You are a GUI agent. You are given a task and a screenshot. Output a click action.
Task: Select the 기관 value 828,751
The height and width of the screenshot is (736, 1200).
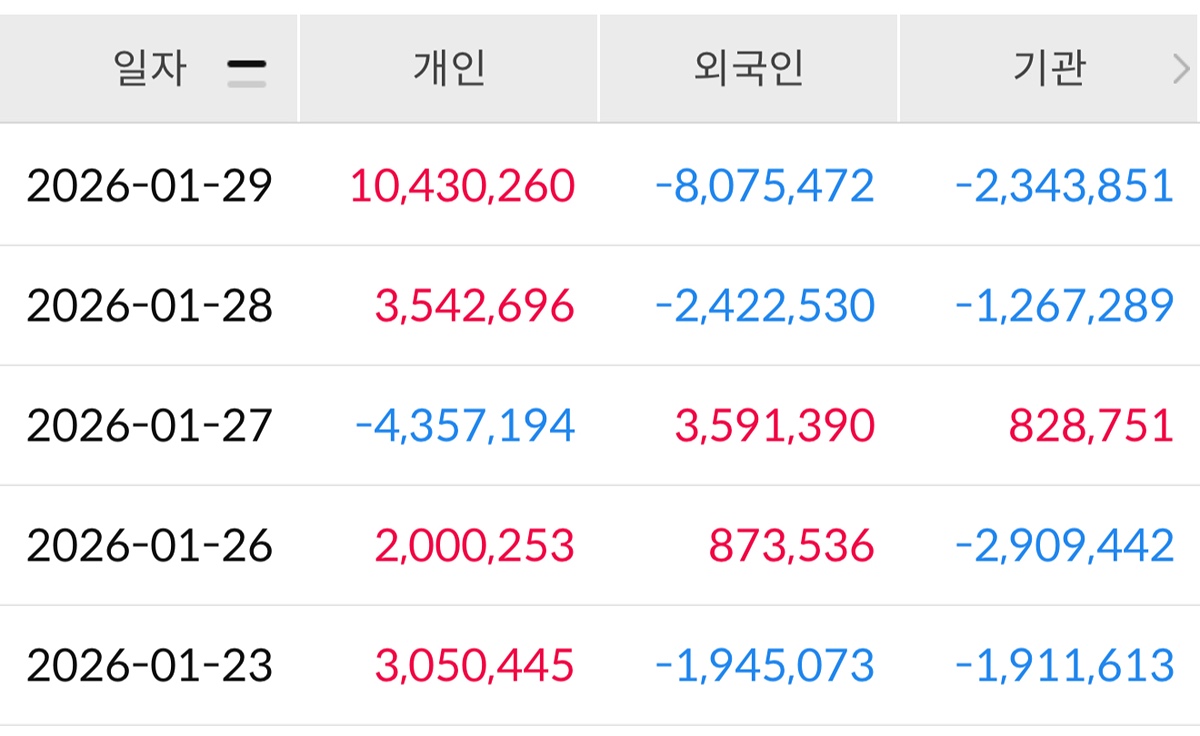pos(1091,426)
